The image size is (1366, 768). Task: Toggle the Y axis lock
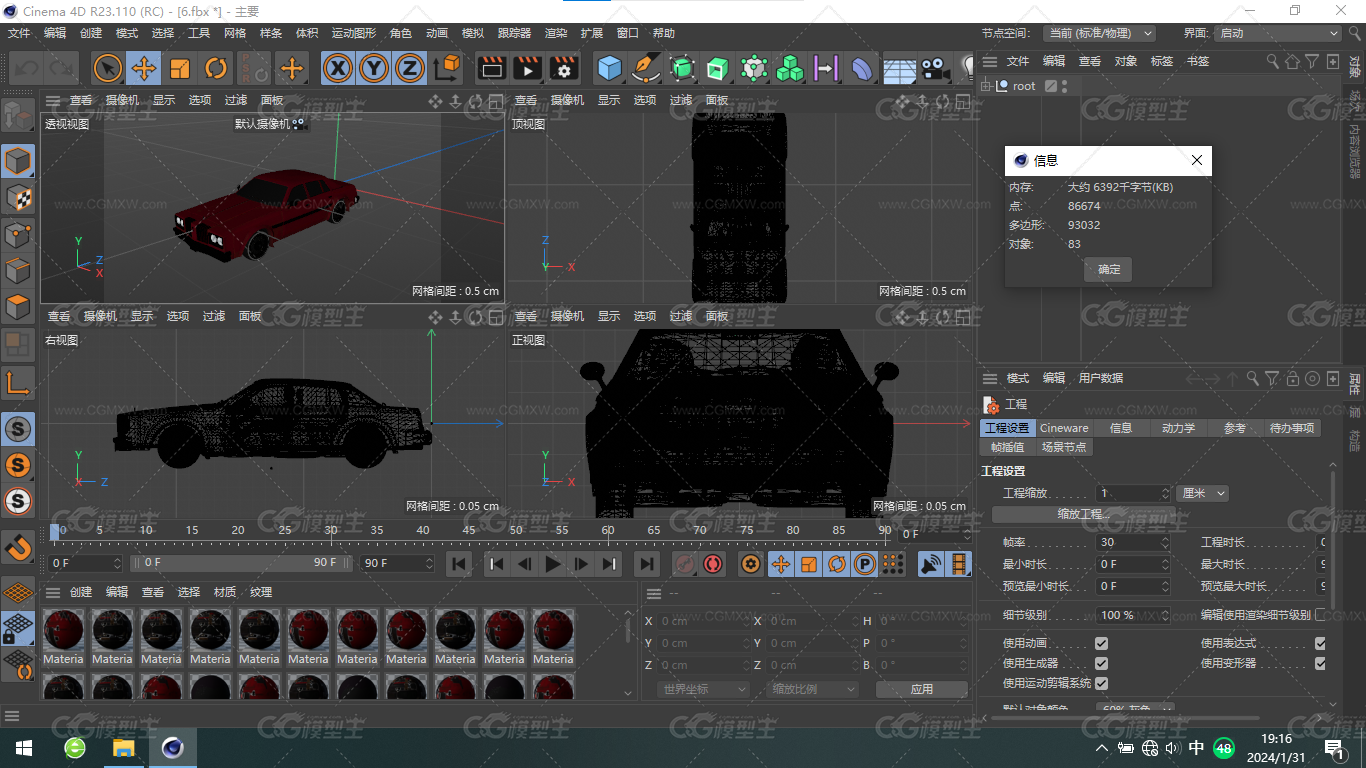click(x=374, y=68)
